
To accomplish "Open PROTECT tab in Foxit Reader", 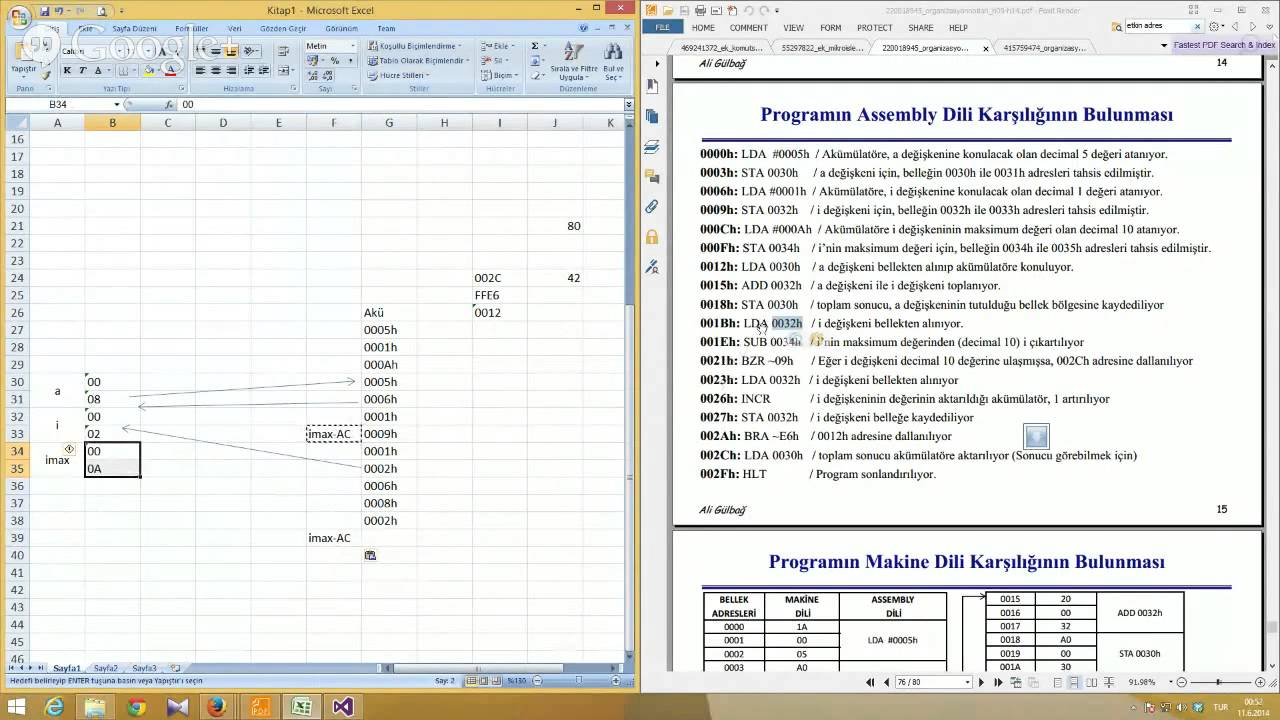I will coord(875,28).
